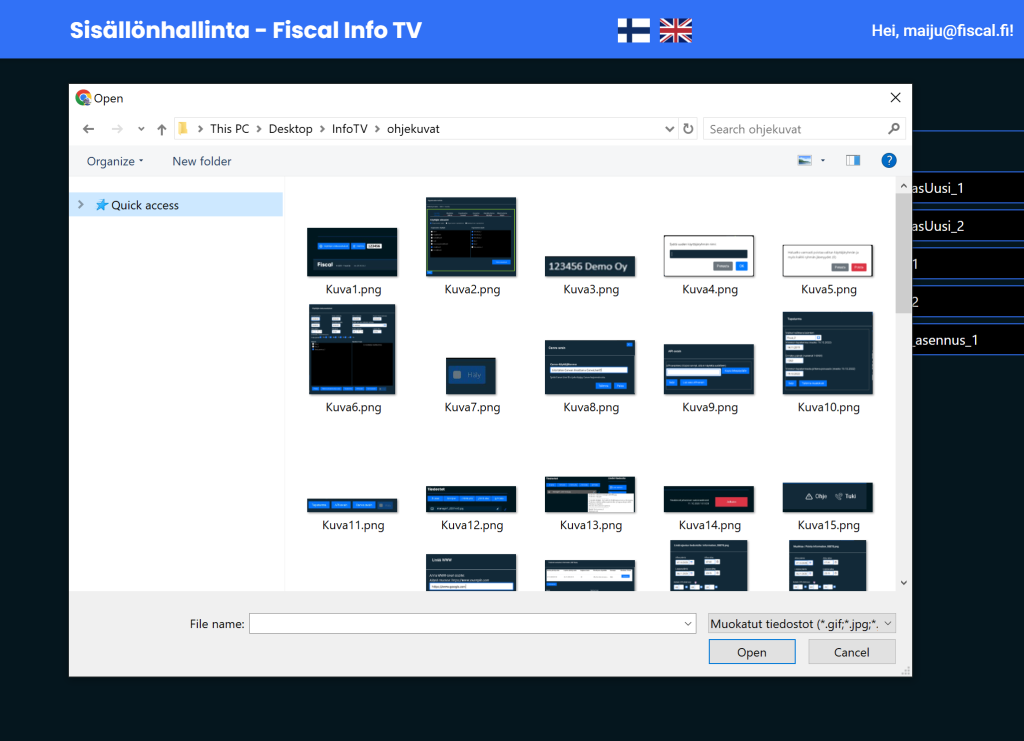The height and width of the screenshot is (741, 1024).
Task: Open the file type filter dropdown
Action: 801,624
